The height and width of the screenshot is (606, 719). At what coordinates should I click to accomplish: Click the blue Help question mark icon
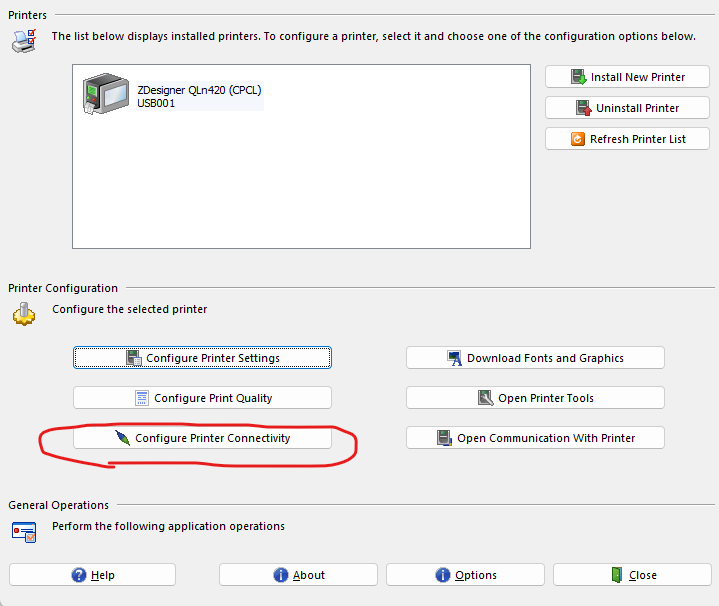[79, 575]
